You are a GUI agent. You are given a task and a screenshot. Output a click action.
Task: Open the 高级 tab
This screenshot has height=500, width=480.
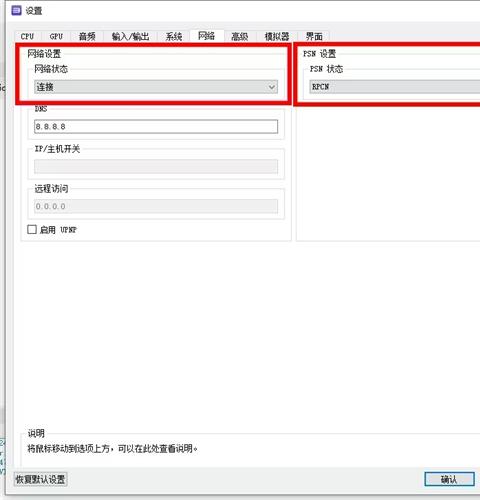point(240,36)
